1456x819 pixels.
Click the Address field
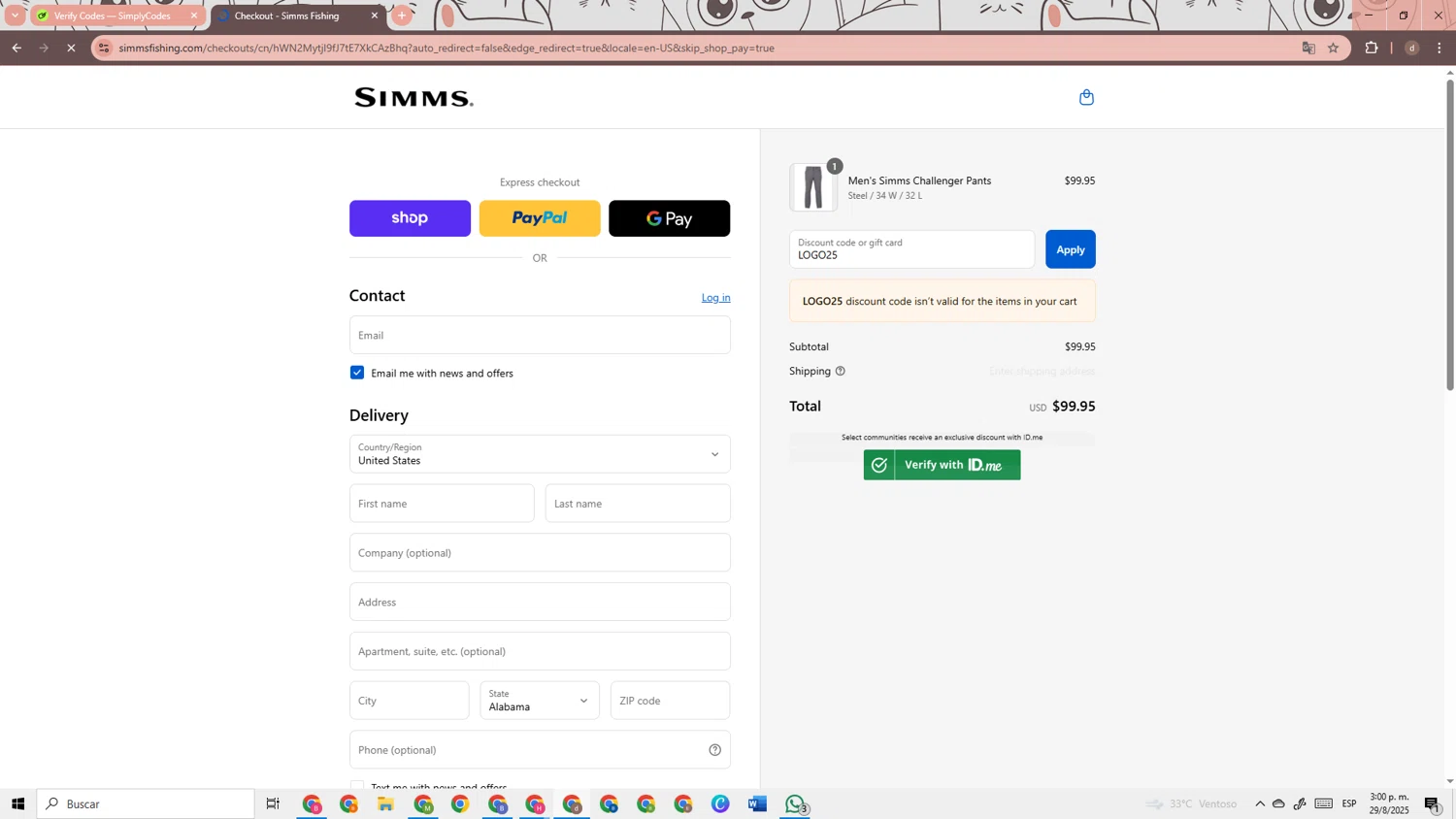click(x=540, y=602)
